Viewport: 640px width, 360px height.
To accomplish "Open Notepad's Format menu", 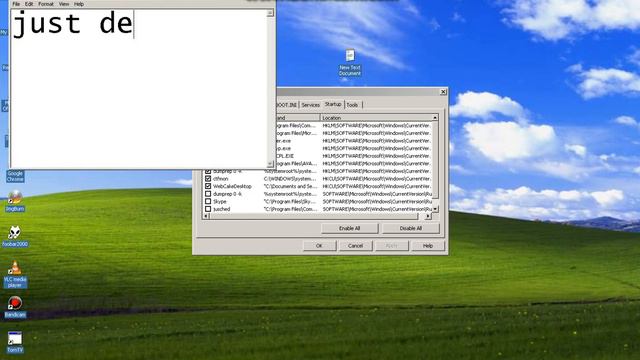I will coord(46,4).
